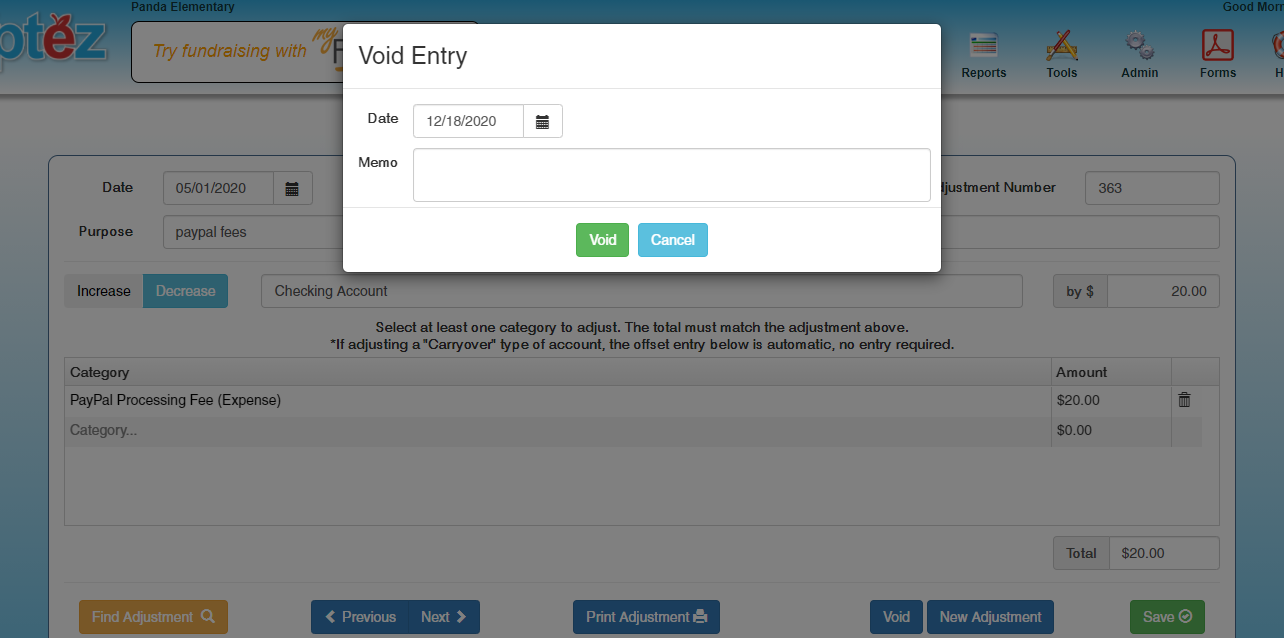Select the Decrease toggle option
The height and width of the screenshot is (638, 1284).
pyautogui.click(x=185, y=291)
